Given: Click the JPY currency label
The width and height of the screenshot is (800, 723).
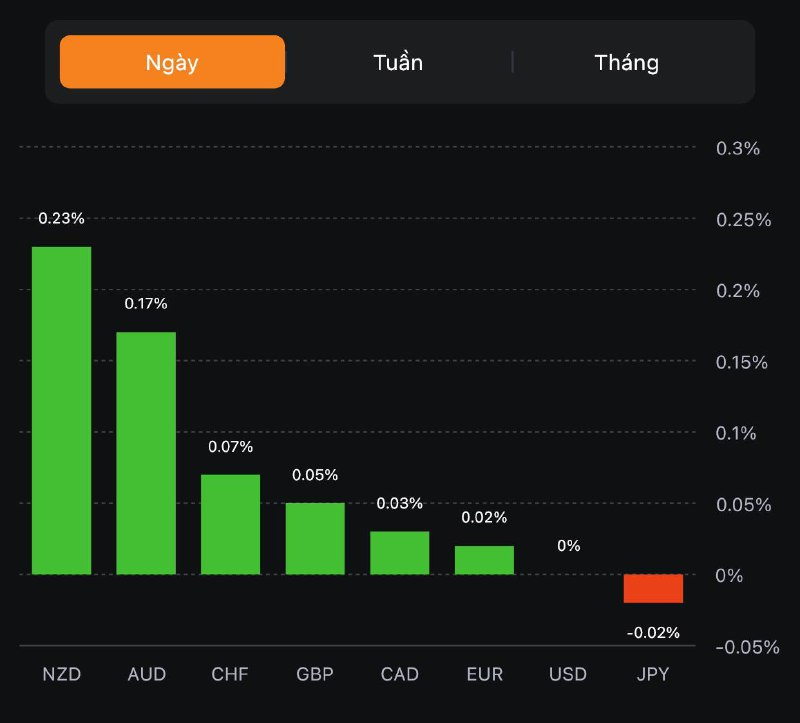Looking at the screenshot, I should (x=653, y=674).
